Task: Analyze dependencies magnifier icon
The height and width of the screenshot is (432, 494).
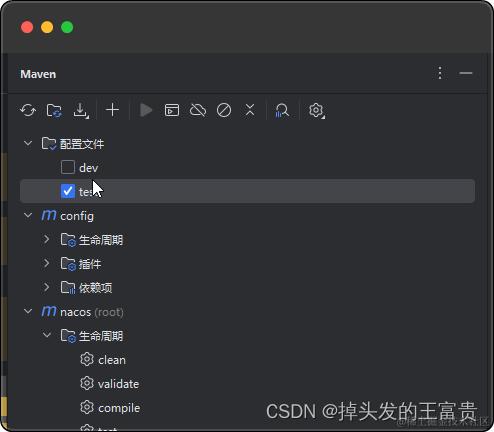Action: [x=282, y=110]
